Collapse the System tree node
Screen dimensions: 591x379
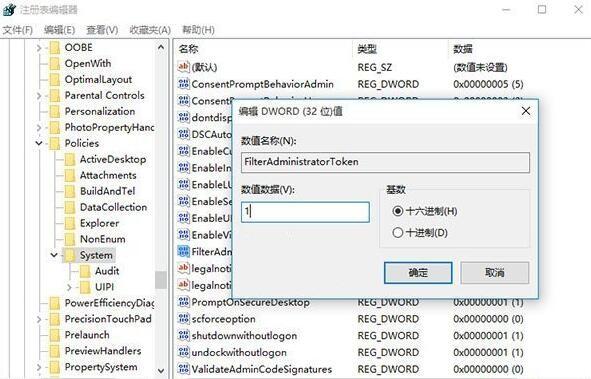(54, 255)
